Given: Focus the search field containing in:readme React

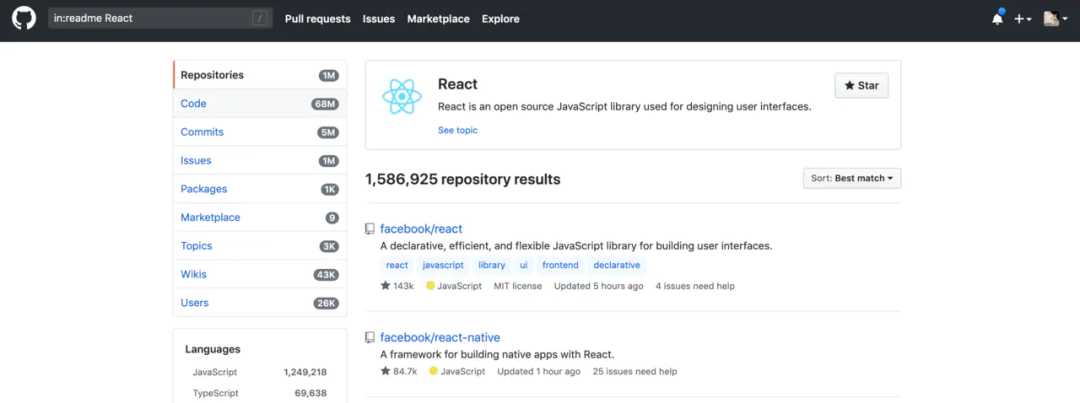Looking at the screenshot, I should click(x=150, y=18).
